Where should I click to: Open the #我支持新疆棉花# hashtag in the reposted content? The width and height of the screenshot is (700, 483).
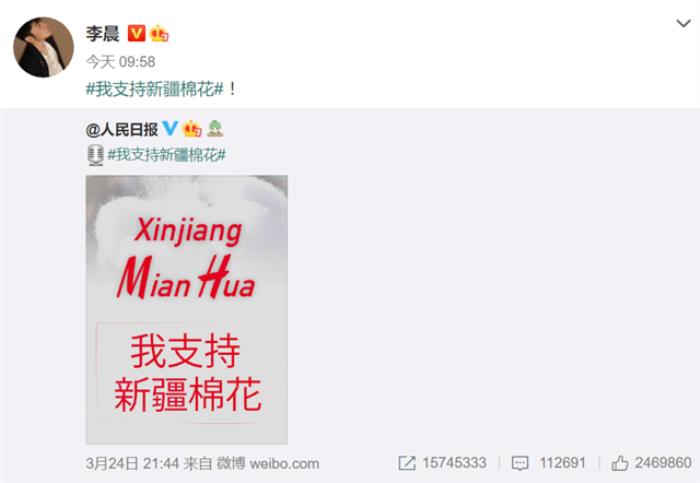click(x=167, y=155)
